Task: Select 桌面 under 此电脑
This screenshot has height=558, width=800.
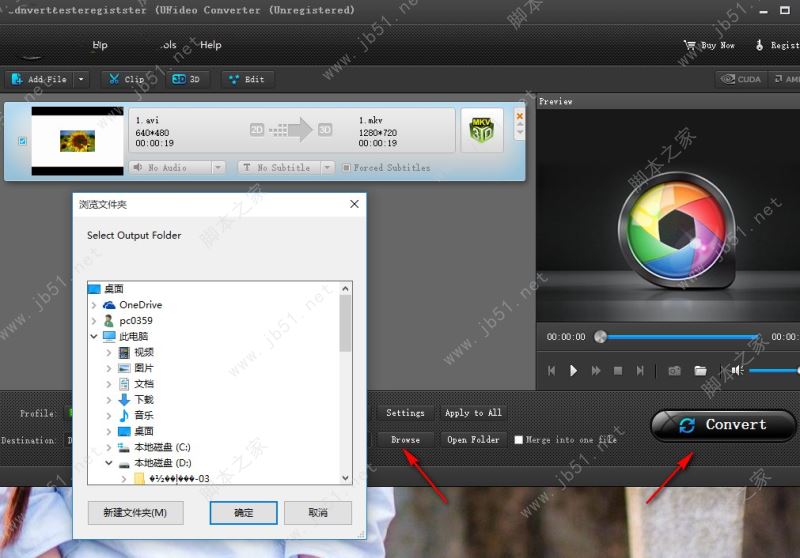Action: pyautogui.click(x=144, y=432)
